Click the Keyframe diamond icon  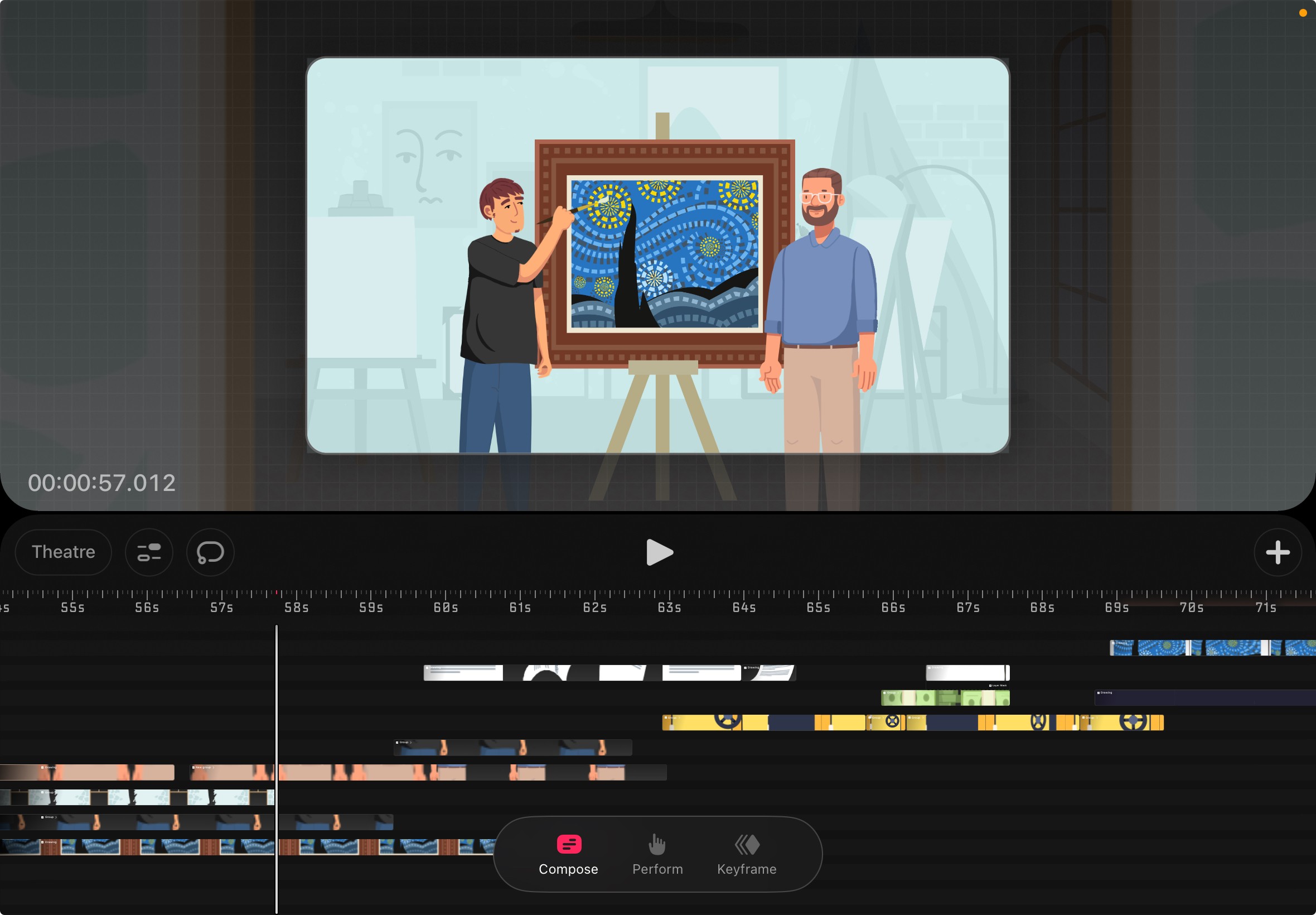[x=747, y=844]
